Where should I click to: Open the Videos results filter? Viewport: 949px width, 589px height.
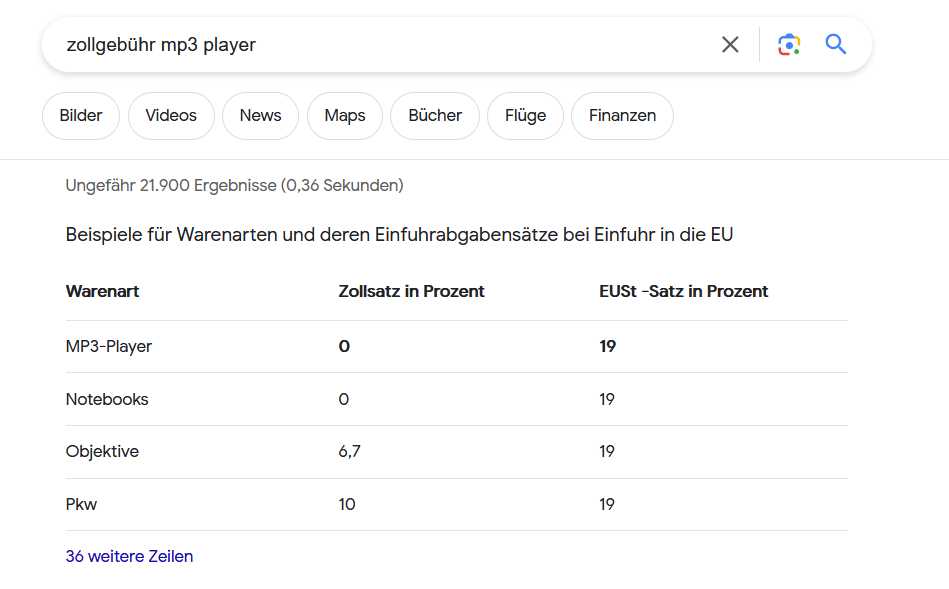(171, 116)
